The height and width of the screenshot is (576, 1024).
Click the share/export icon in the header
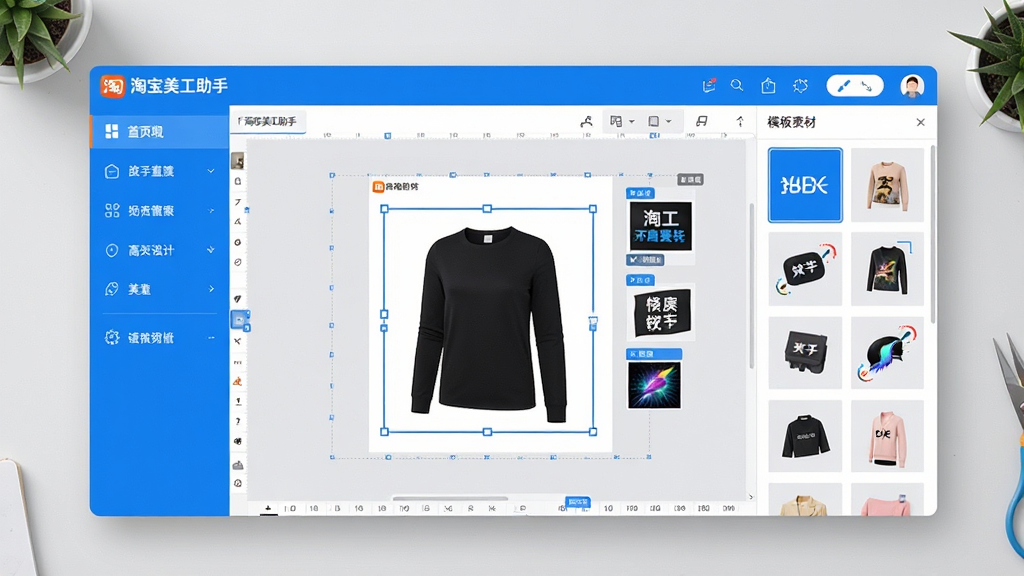(768, 86)
